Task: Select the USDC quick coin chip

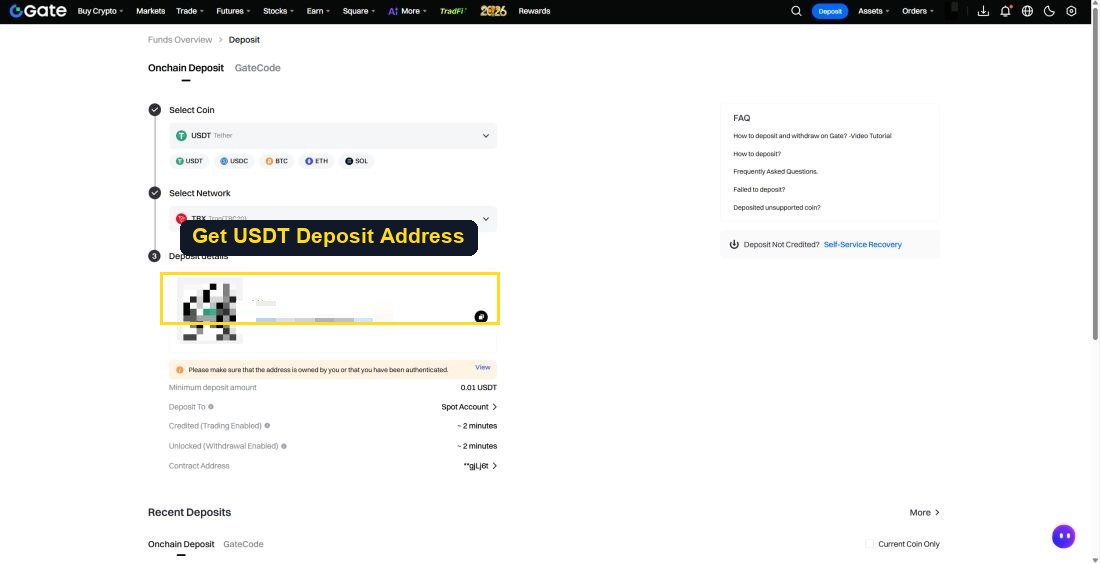Action: [234, 161]
